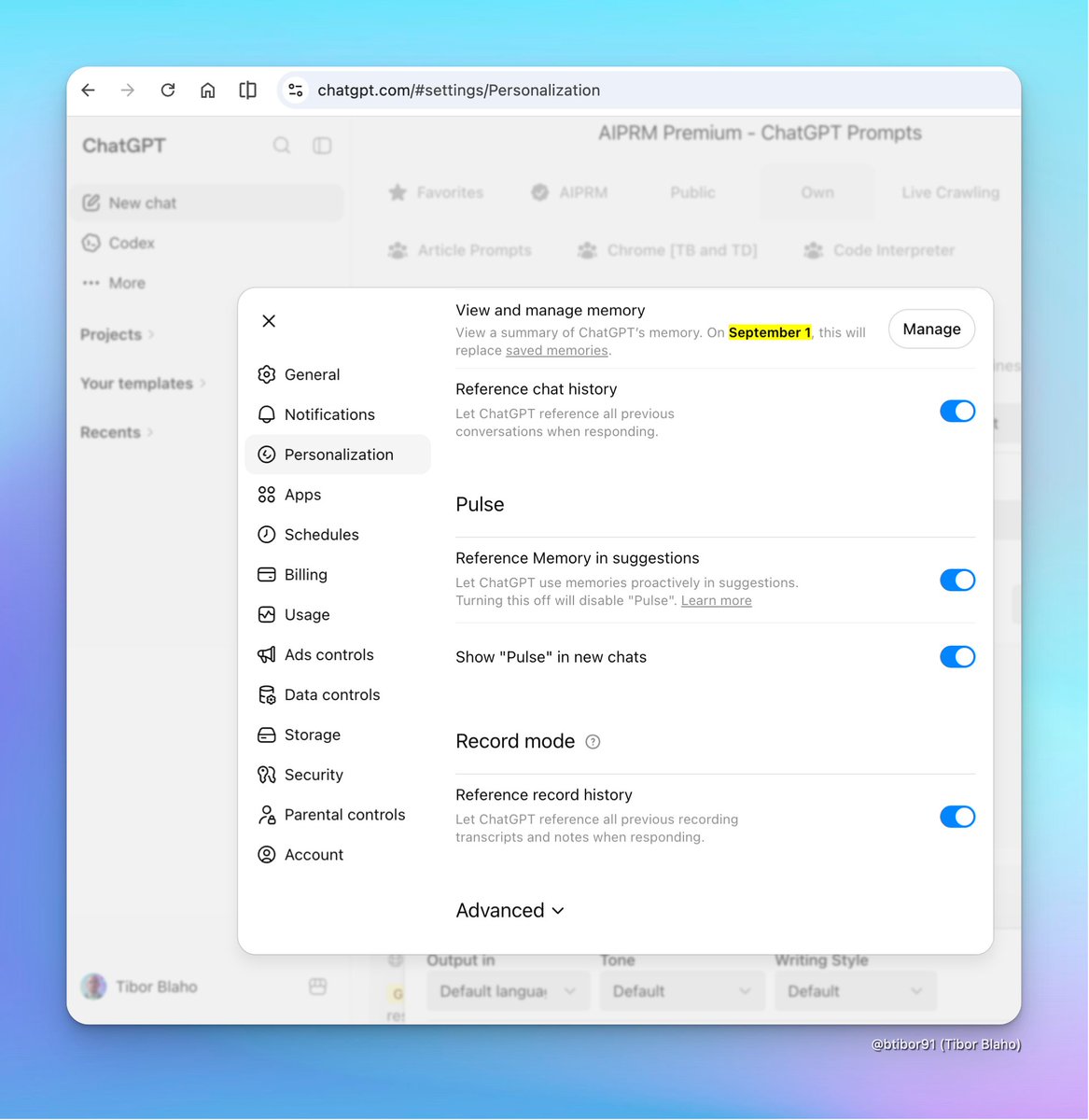Open the Ads controls megaphone icon

tap(267, 655)
